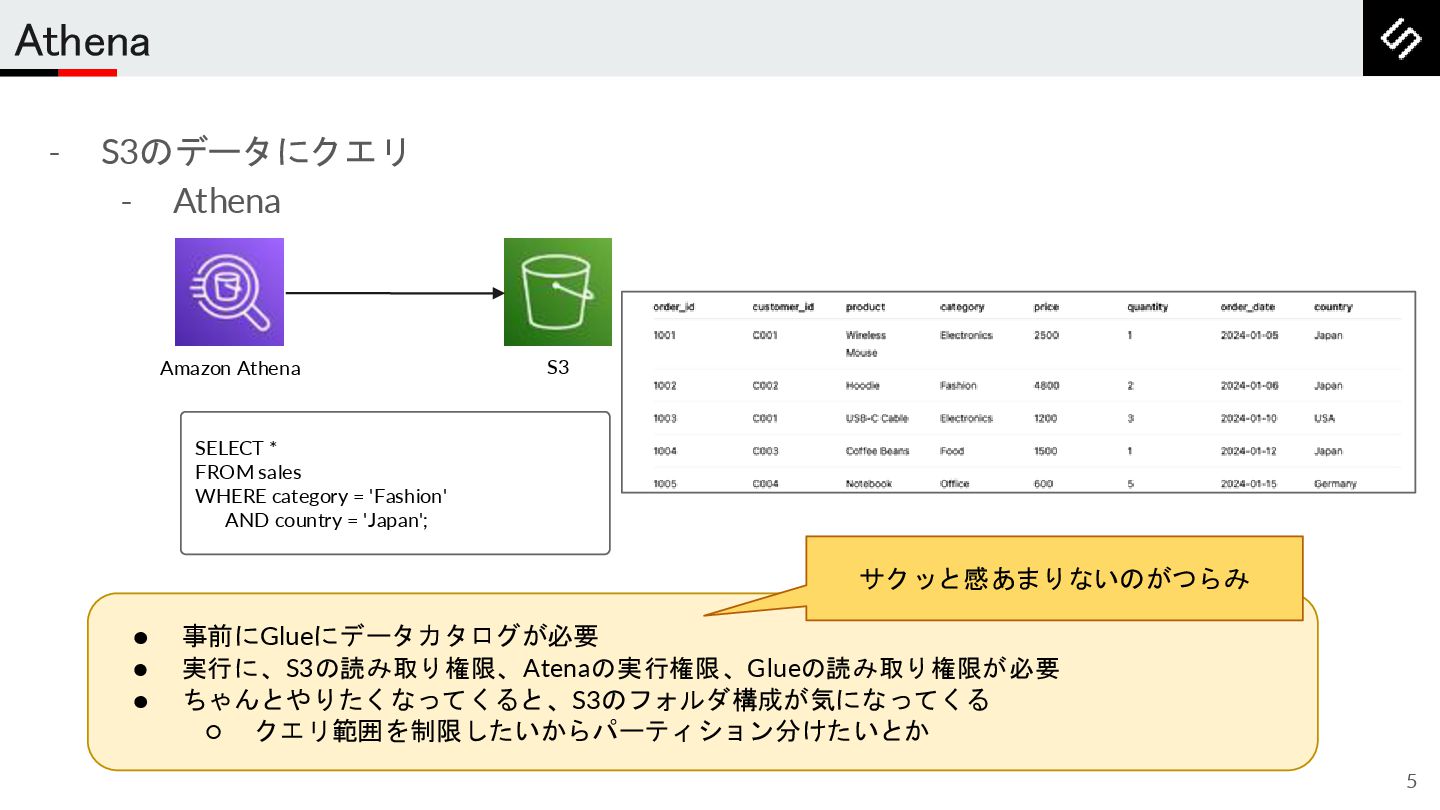The width and height of the screenshot is (1440, 810).
Task: Click the 'Amazon Athena' label text
Action: click(x=230, y=368)
